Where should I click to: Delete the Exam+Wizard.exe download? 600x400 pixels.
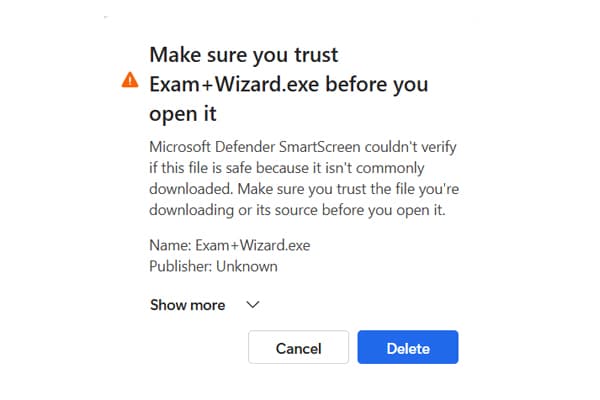(x=408, y=347)
